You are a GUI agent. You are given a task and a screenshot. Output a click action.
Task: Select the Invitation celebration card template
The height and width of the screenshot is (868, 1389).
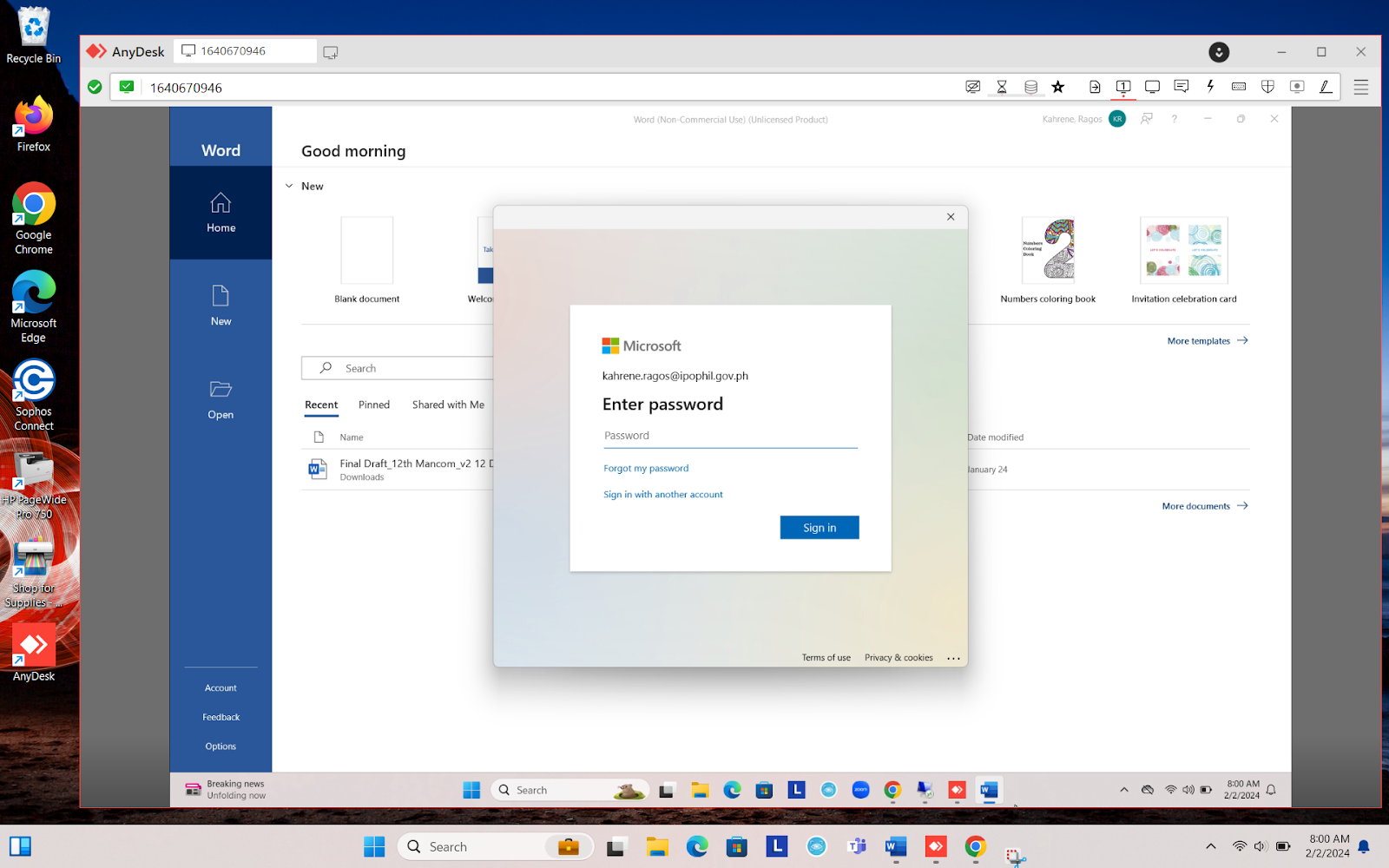[x=1183, y=260]
